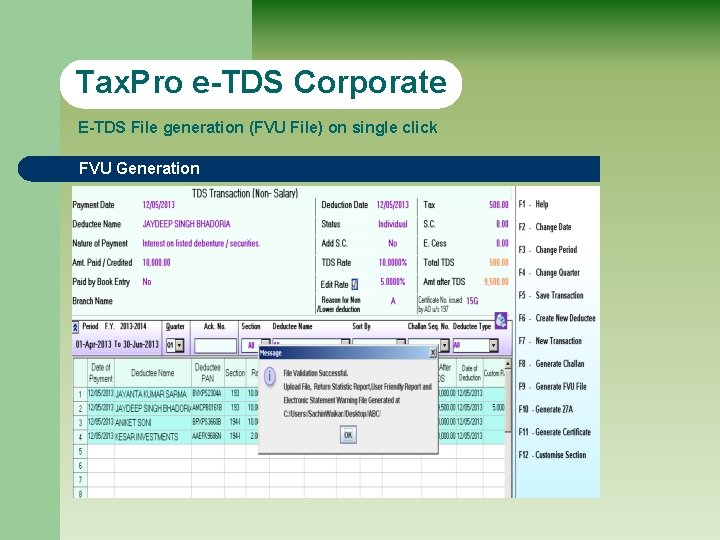Open the Quarter dropdown
The width and height of the screenshot is (720, 540).
[179, 345]
